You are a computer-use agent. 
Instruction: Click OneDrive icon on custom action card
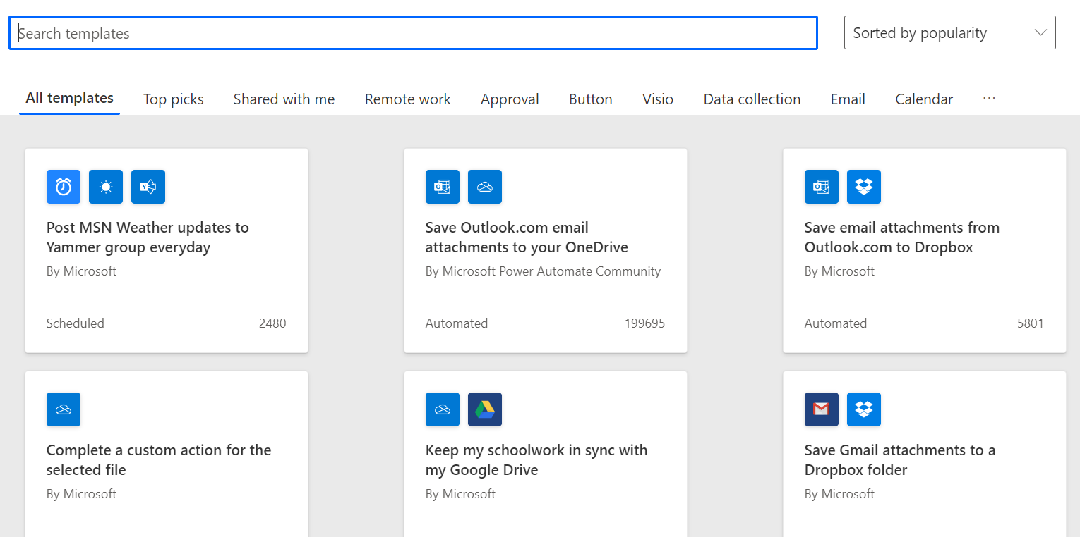tap(63, 410)
